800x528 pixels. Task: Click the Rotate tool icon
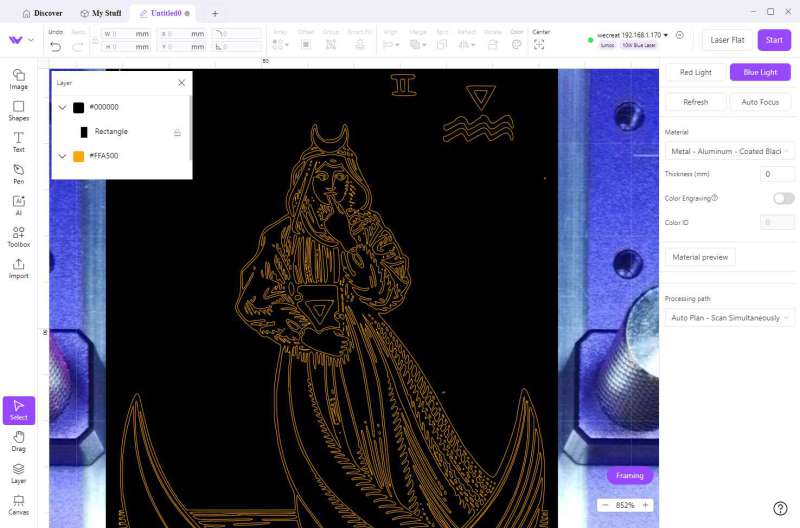point(492,45)
